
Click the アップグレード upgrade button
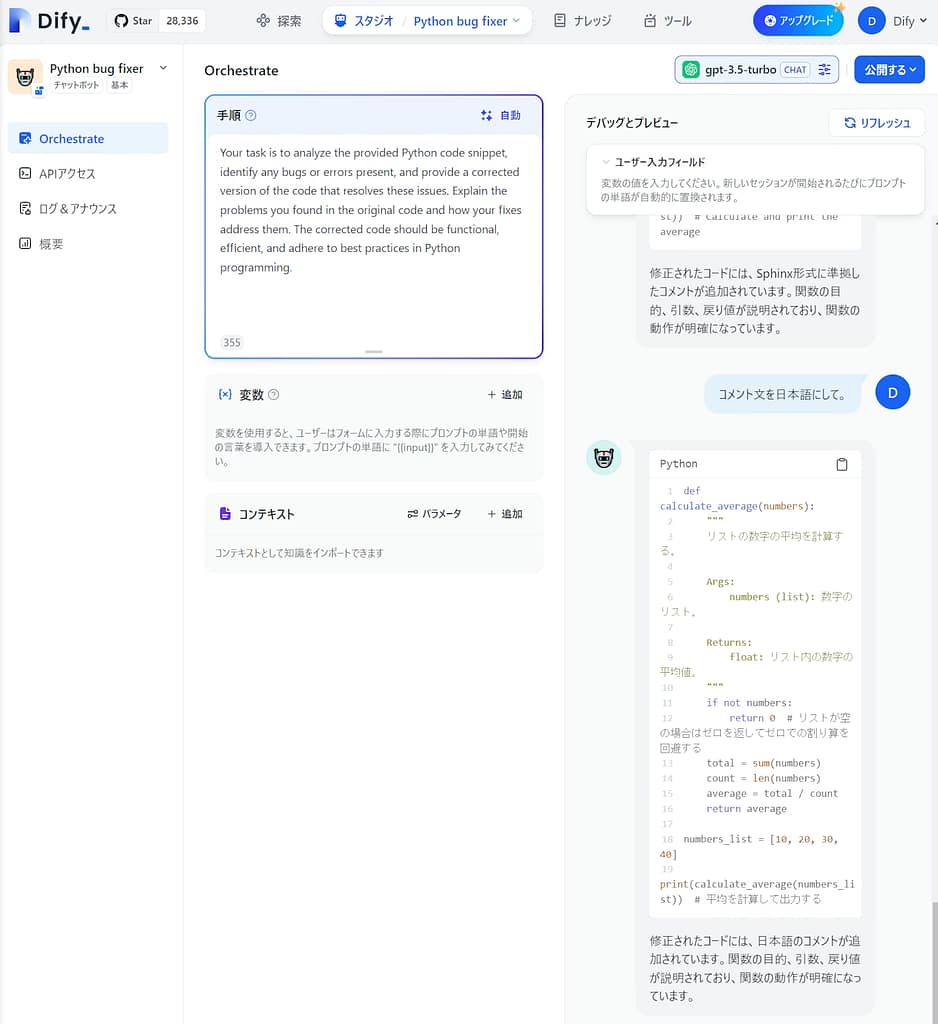click(x=798, y=21)
